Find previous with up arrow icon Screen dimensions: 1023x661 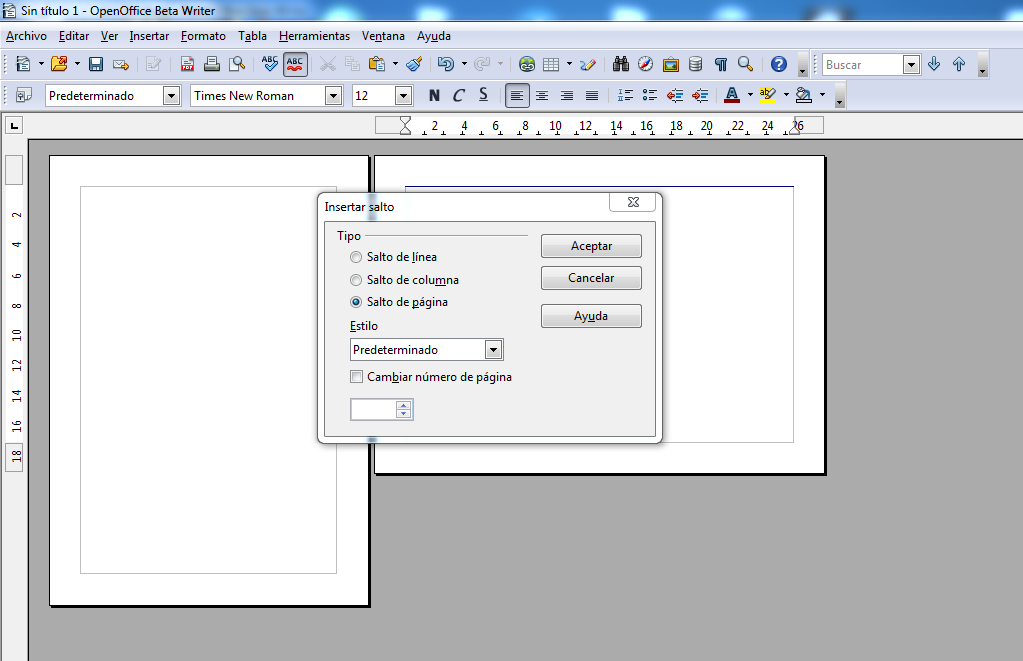point(958,64)
